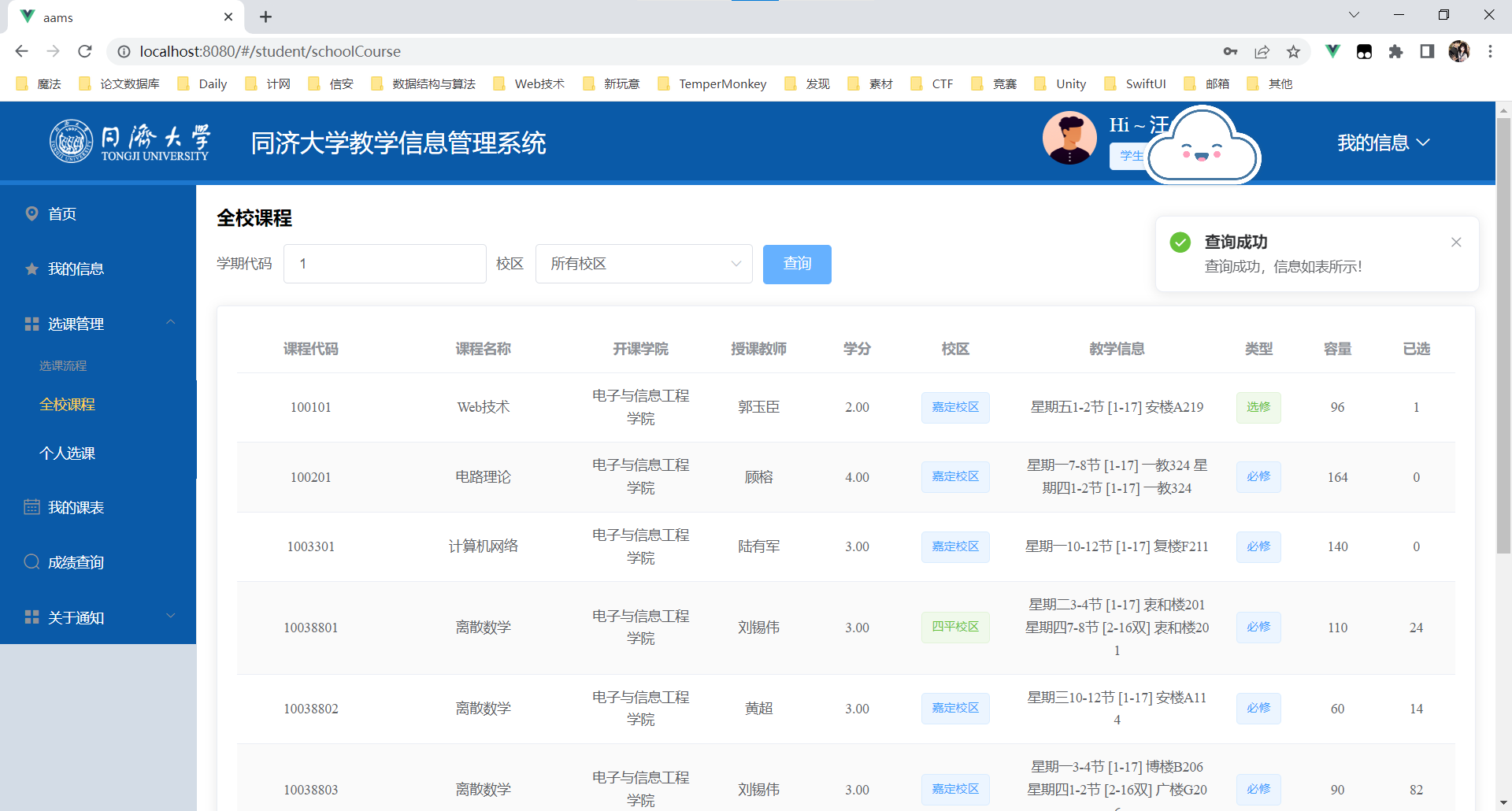The image size is (1512, 811).
Task: Click the search icon beside 成绩查询
Action: click(x=31, y=562)
